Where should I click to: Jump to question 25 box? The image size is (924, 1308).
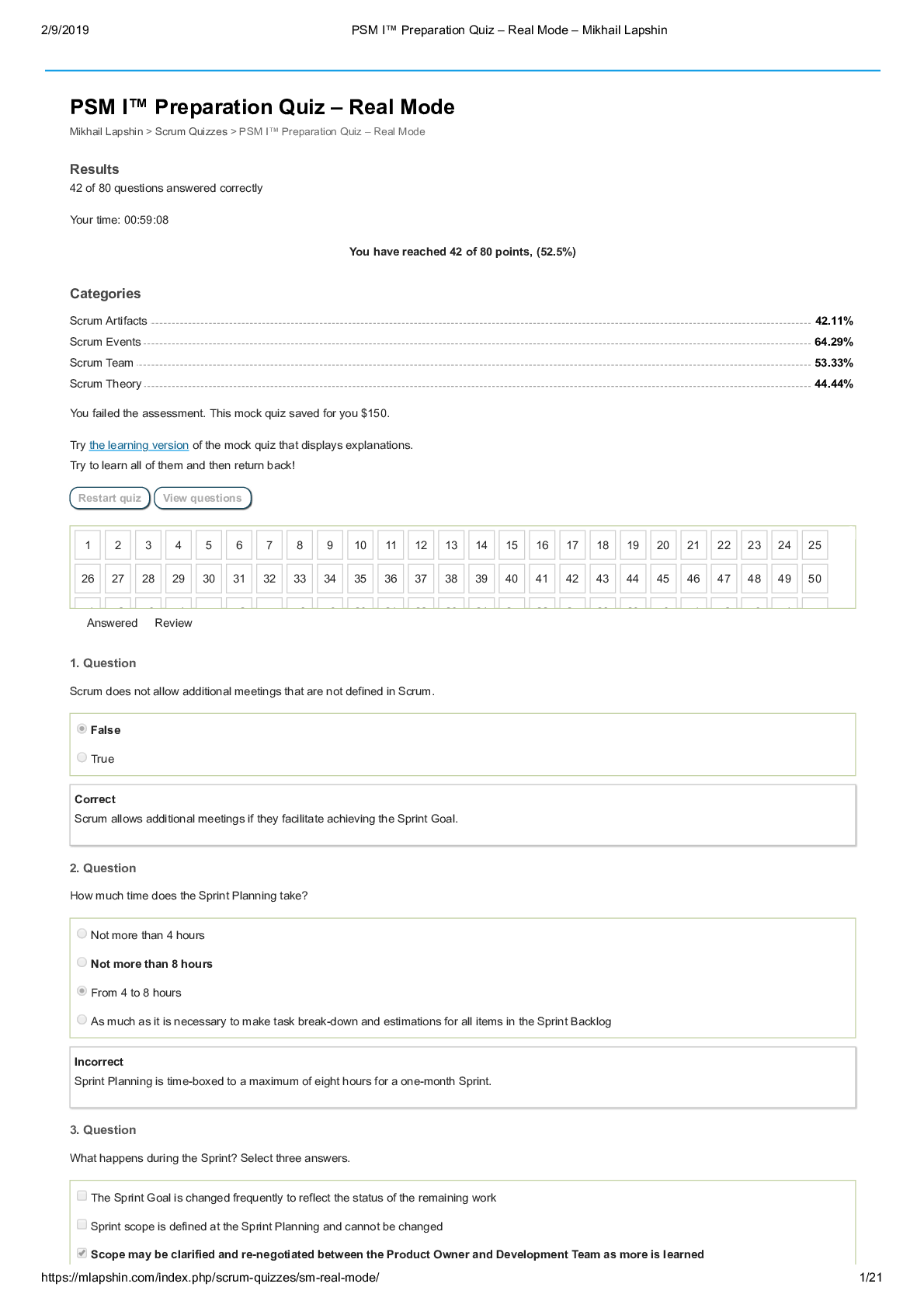pyautogui.click(x=815, y=545)
